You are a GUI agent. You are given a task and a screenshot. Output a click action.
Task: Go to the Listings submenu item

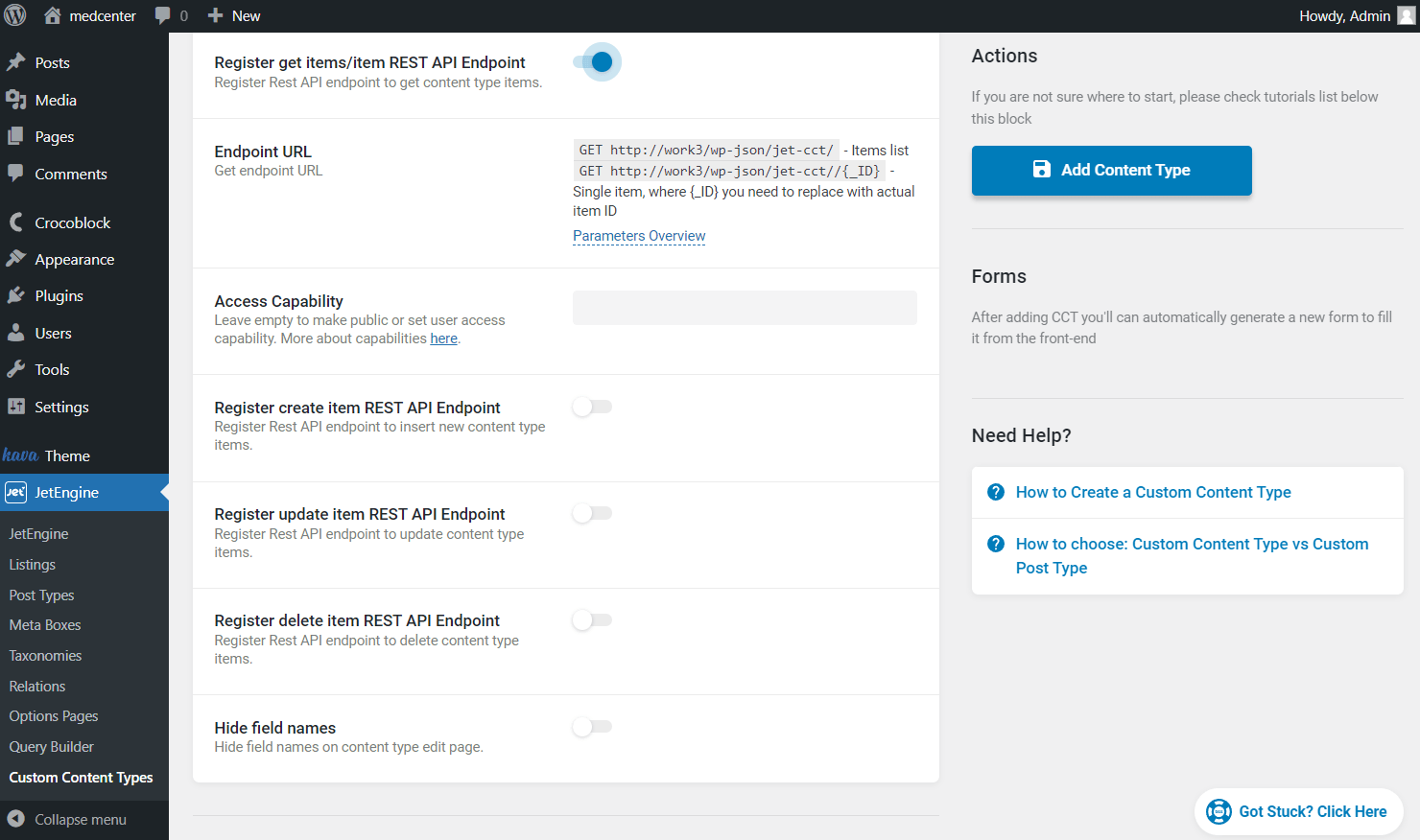[33, 565]
